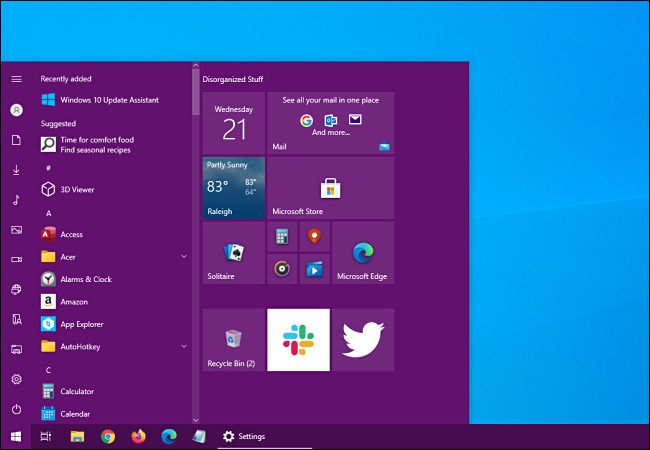Open the Microsoft Store tile
The height and width of the screenshot is (450, 650).
click(330, 187)
